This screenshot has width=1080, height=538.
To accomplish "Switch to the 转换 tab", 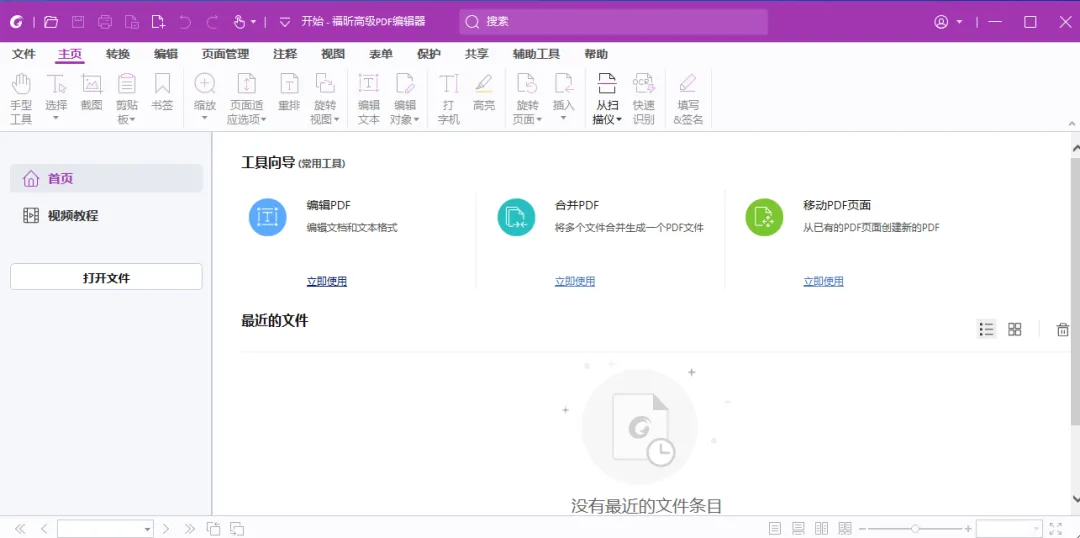I will point(118,54).
